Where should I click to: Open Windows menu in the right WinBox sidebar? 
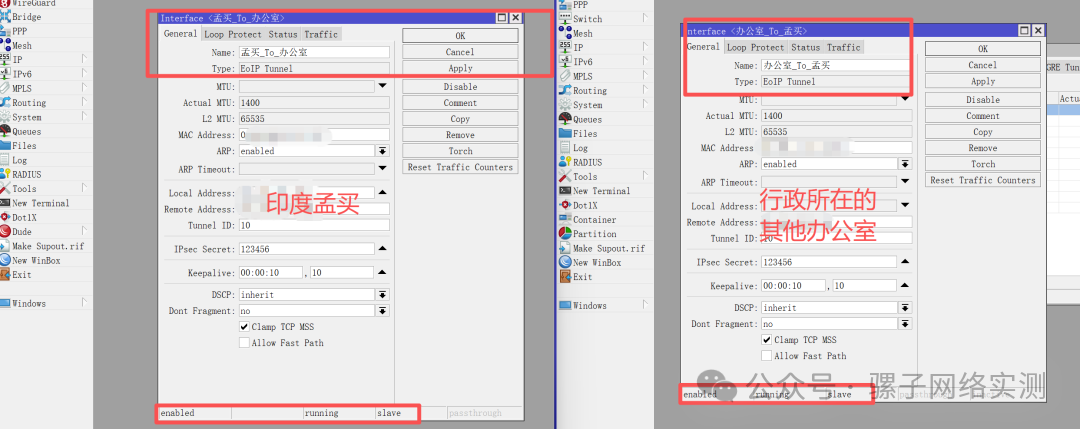589,305
